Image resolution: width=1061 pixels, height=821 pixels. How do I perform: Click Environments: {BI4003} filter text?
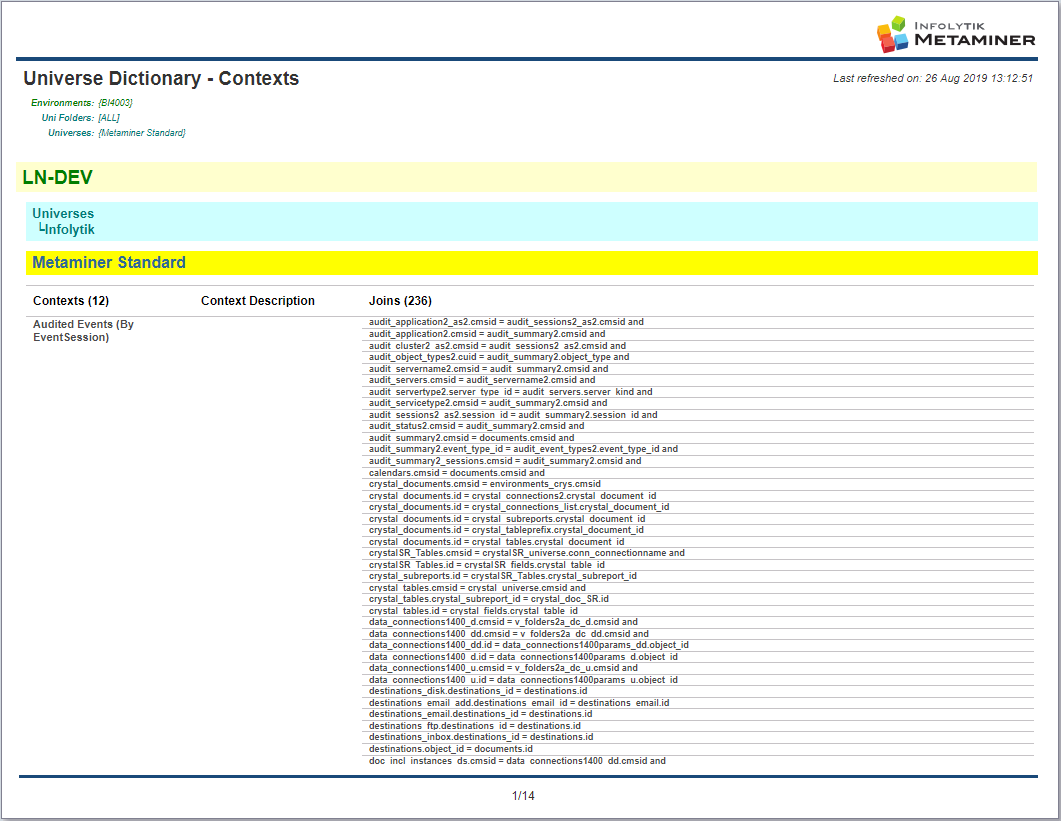[x=82, y=103]
